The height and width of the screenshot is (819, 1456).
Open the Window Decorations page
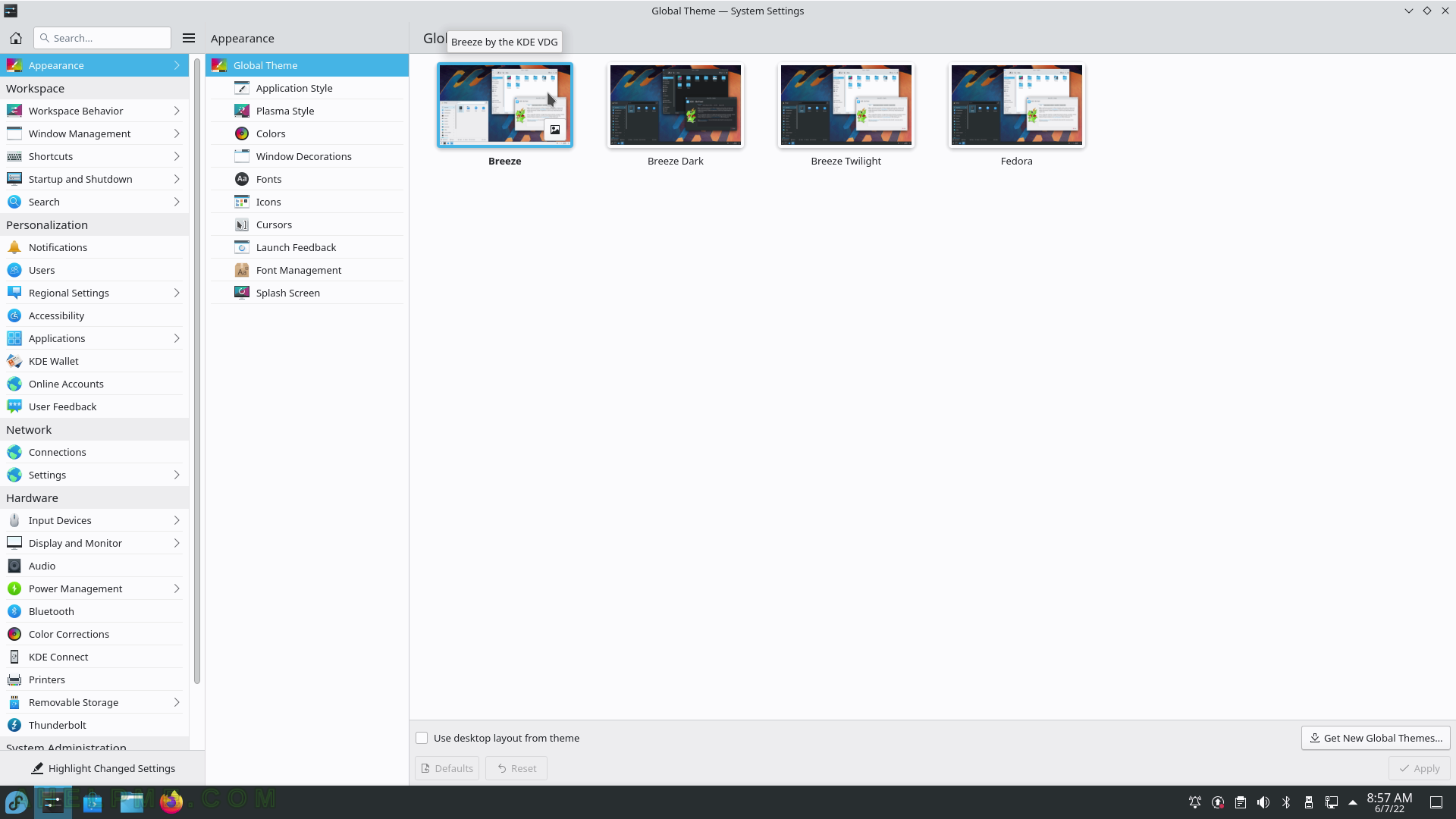pos(307,156)
